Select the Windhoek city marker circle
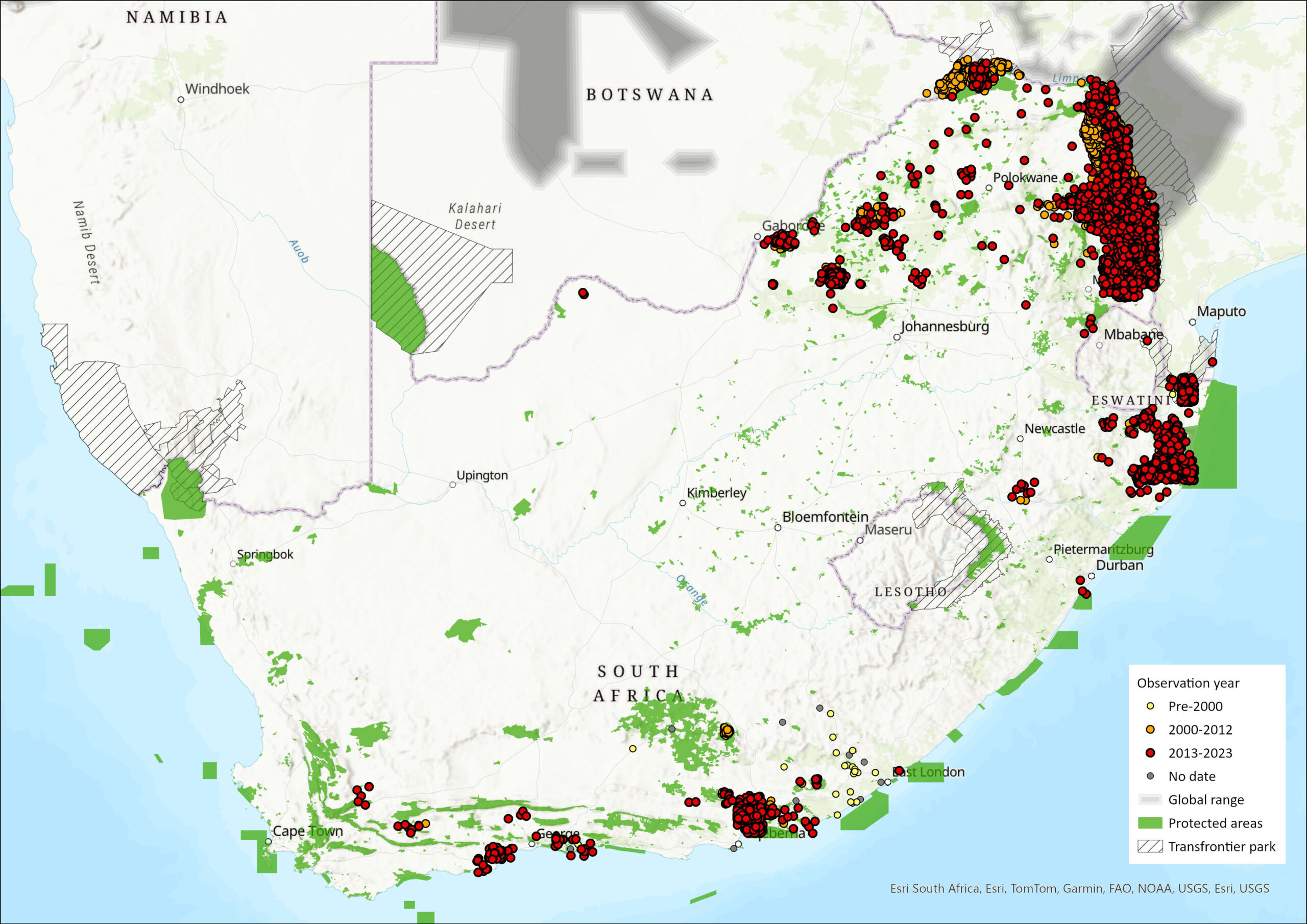This screenshot has height=924, width=1307. pyautogui.click(x=181, y=100)
